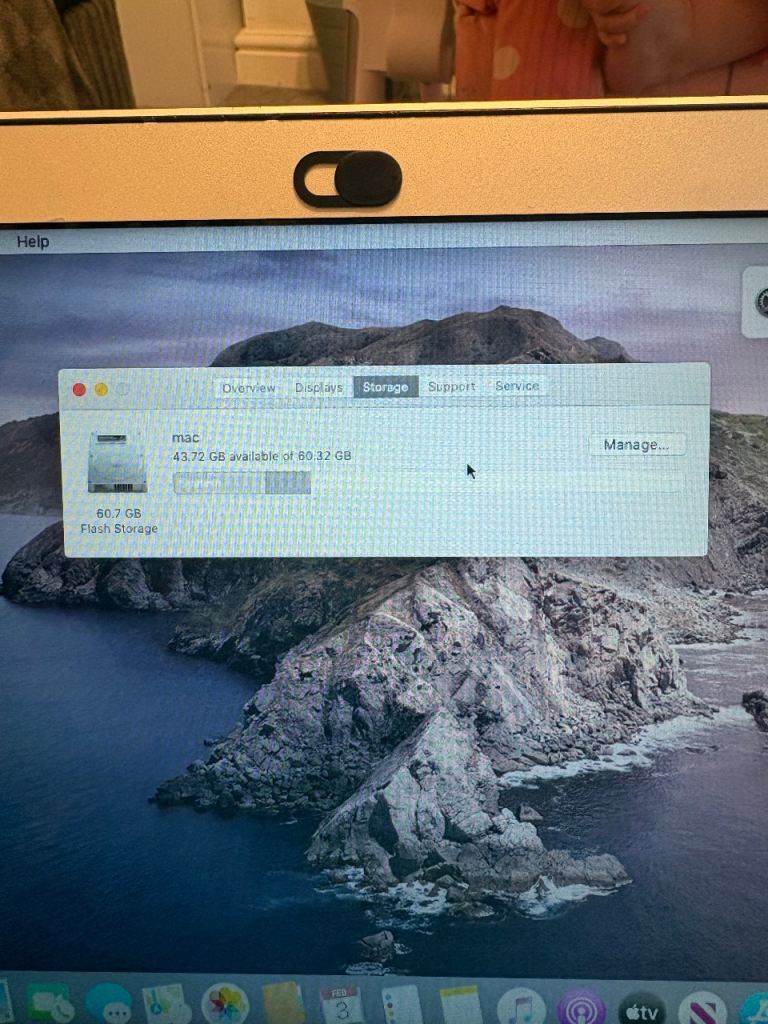Go to the Support tab
The image size is (768, 1024).
click(452, 386)
